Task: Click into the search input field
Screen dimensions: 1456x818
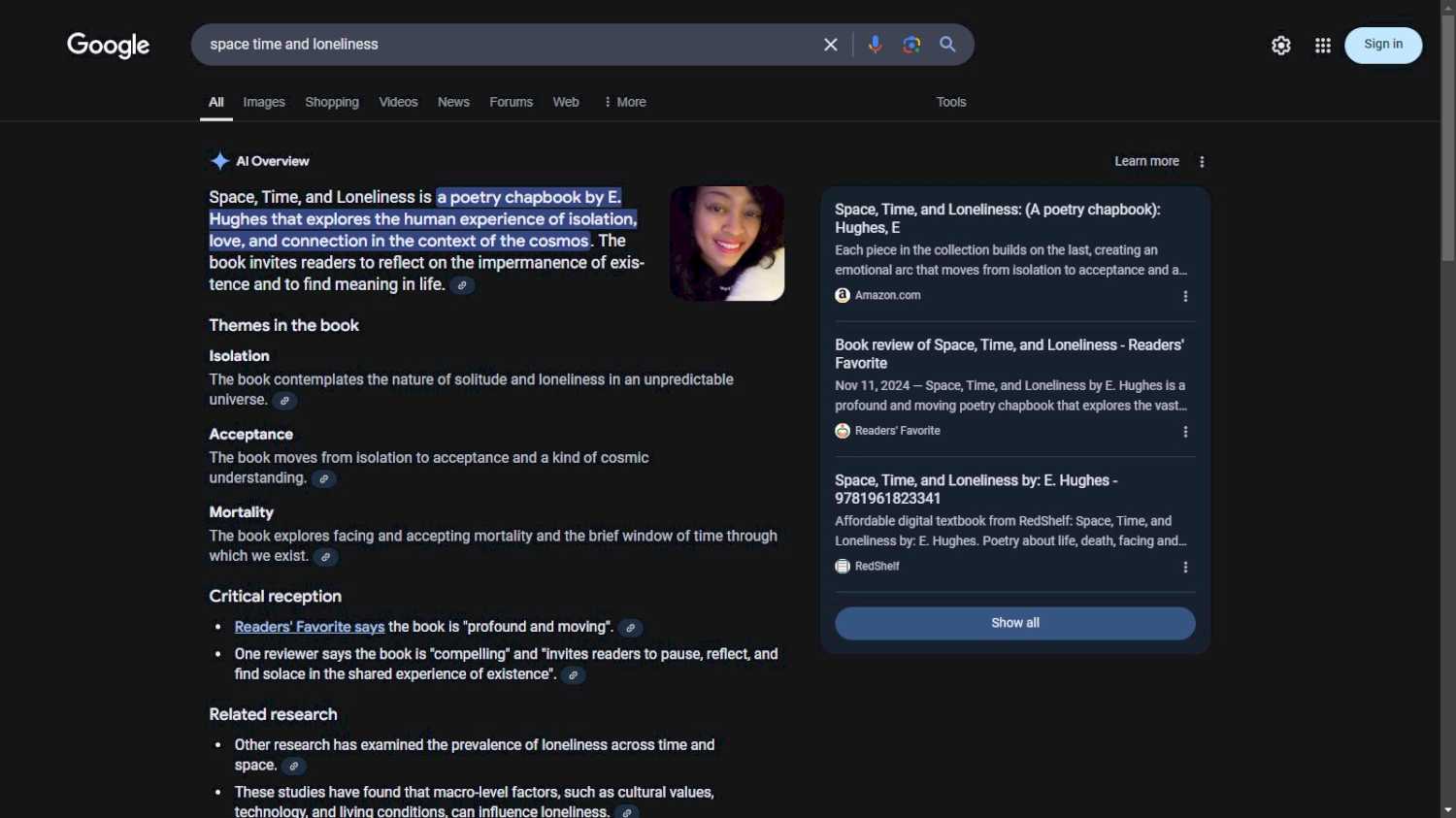Action: pos(505,45)
